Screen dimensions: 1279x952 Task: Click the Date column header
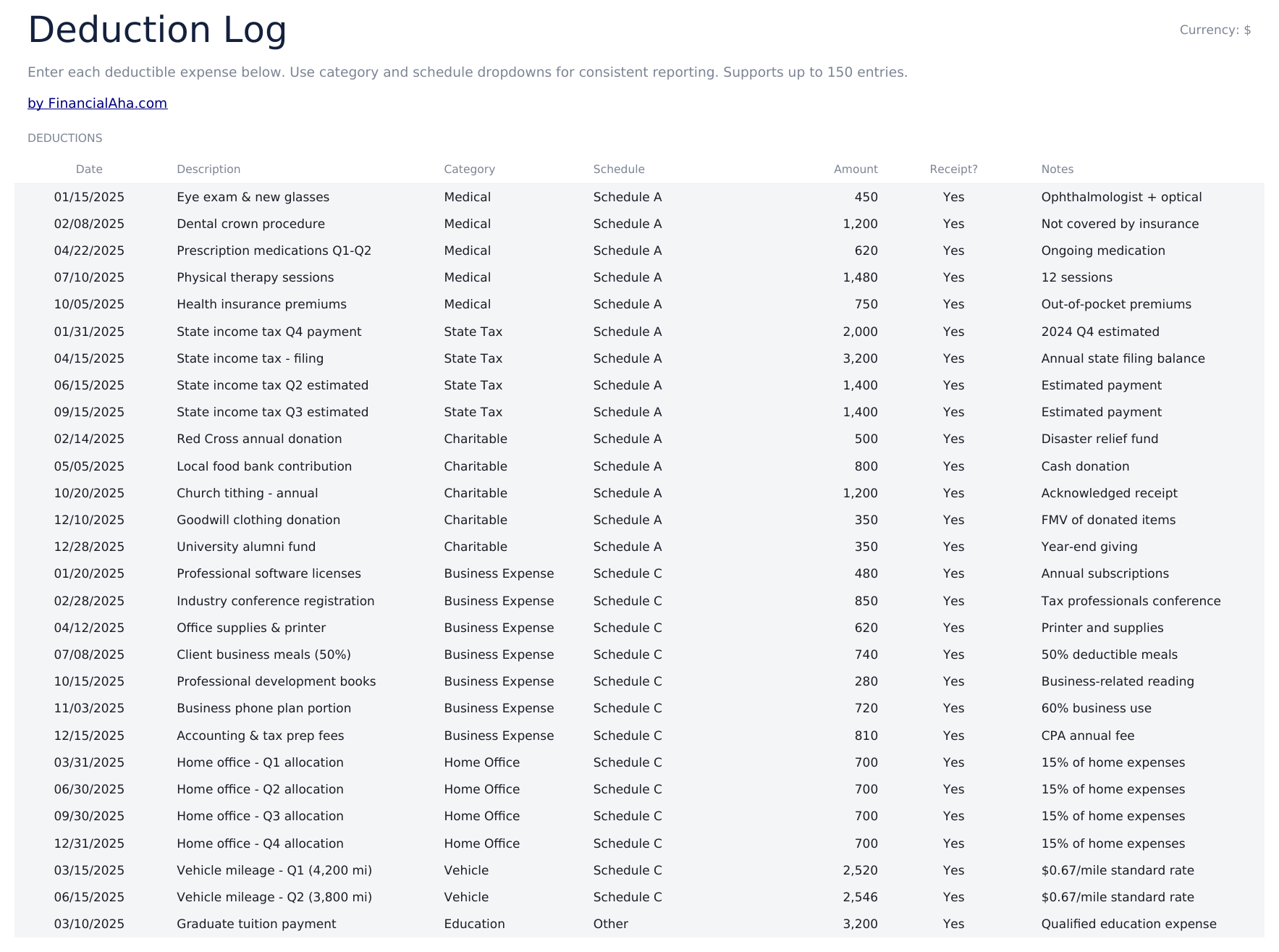(89, 169)
